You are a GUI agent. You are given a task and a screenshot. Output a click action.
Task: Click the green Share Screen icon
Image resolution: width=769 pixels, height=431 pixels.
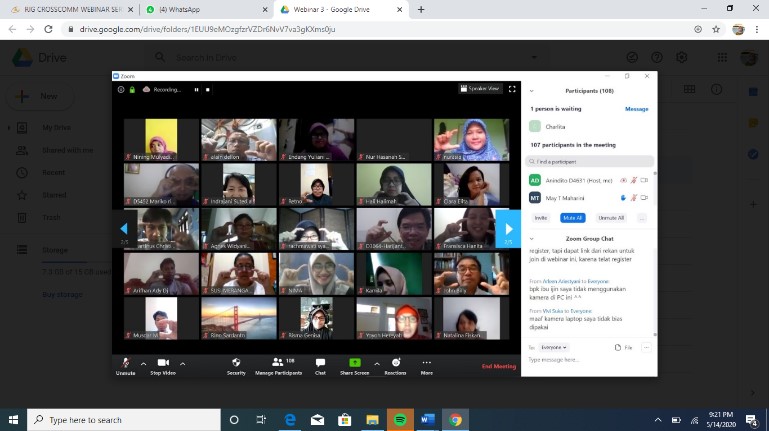pos(355,362)
